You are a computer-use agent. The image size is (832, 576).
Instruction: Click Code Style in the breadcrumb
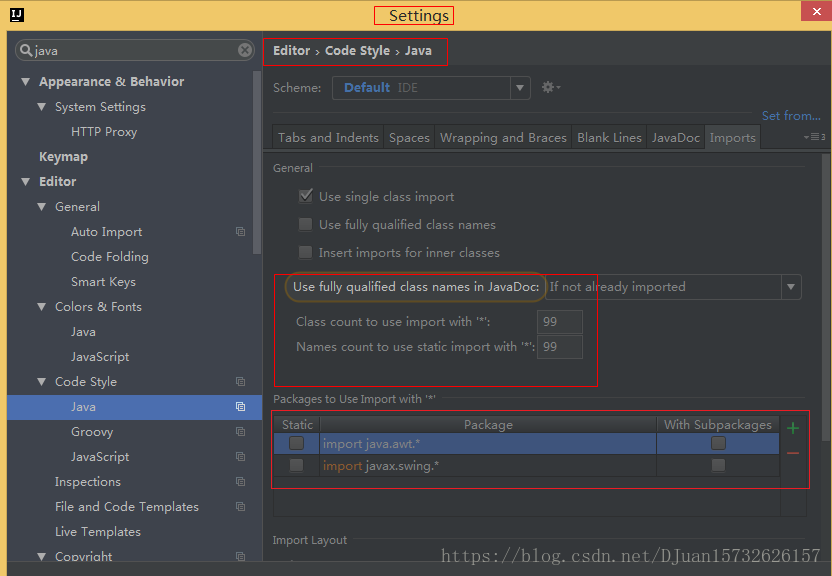pos(357,51)
